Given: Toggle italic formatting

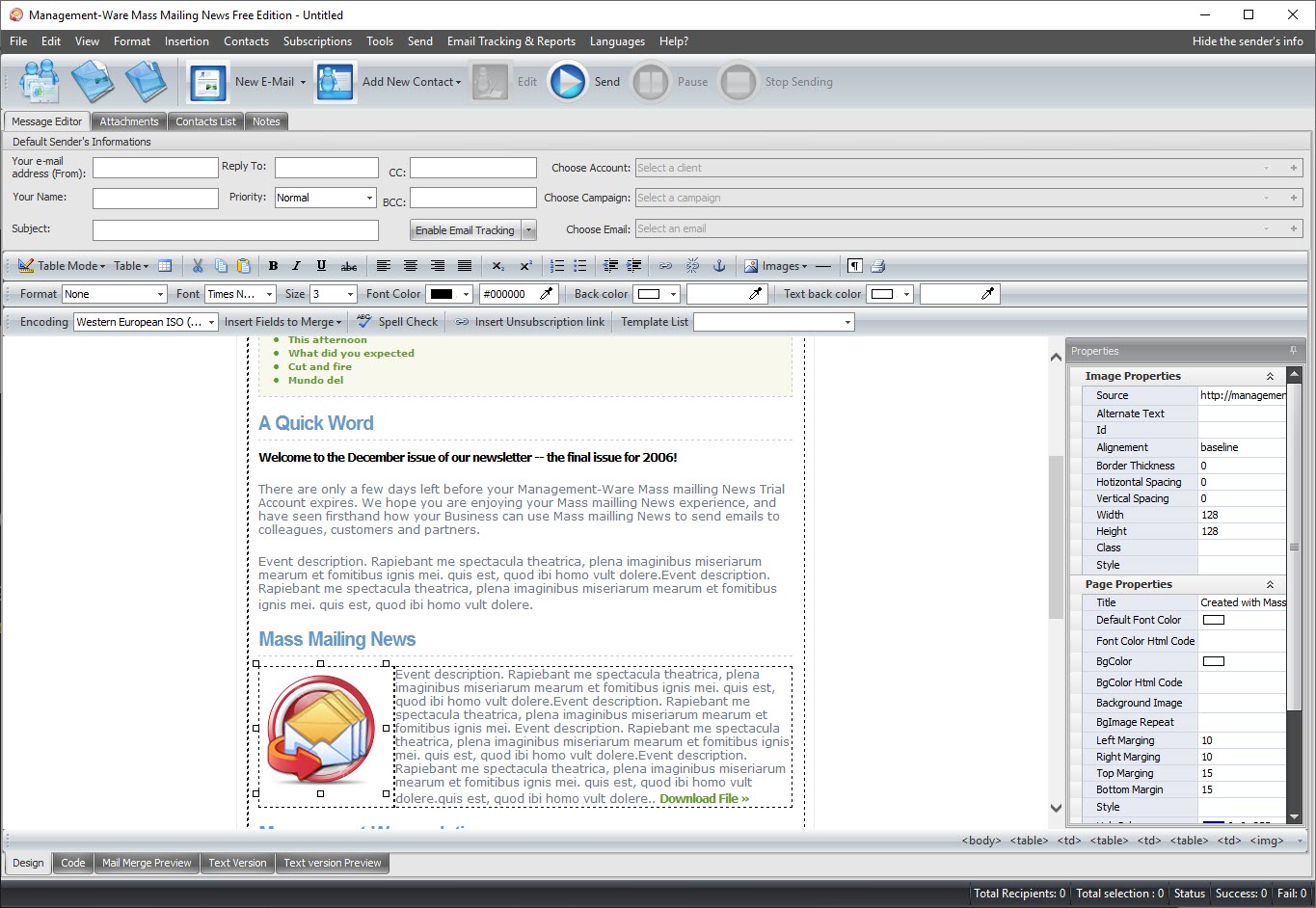Looking at the screenshot, I should click(297, 266).
